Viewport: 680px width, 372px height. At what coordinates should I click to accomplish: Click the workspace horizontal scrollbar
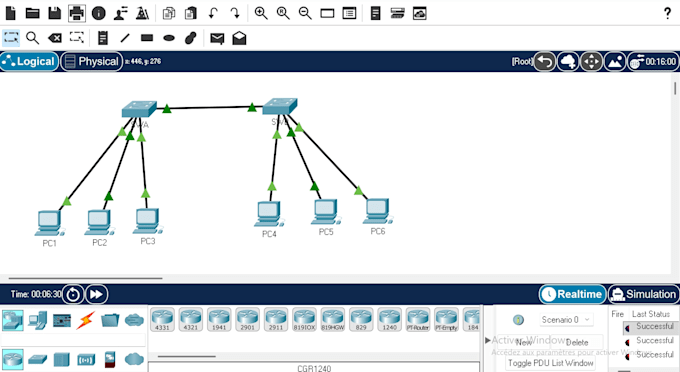pos(85,278)
